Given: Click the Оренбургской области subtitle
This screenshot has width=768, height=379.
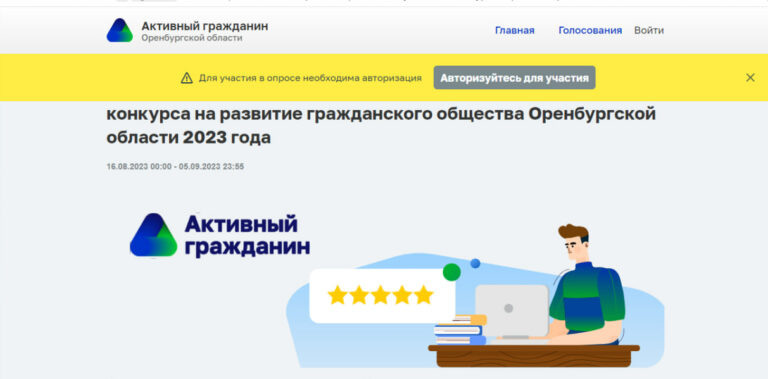Looking at the screenshot, I should point(192,38).
